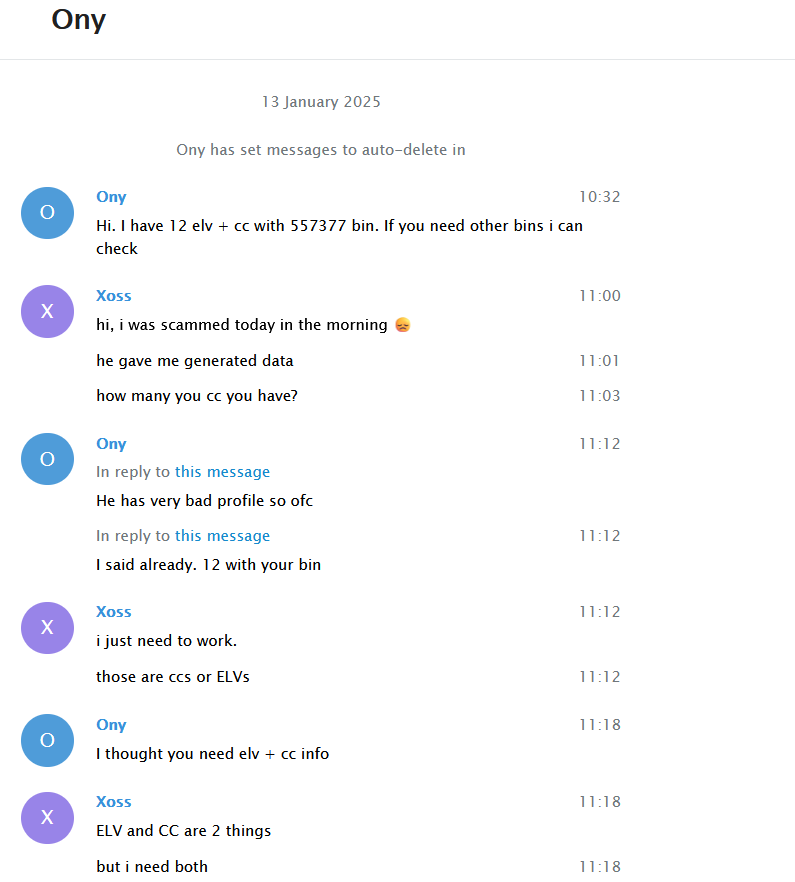
Task: Click the name Ony above the 11:18 message
Action: pos(111,725)
